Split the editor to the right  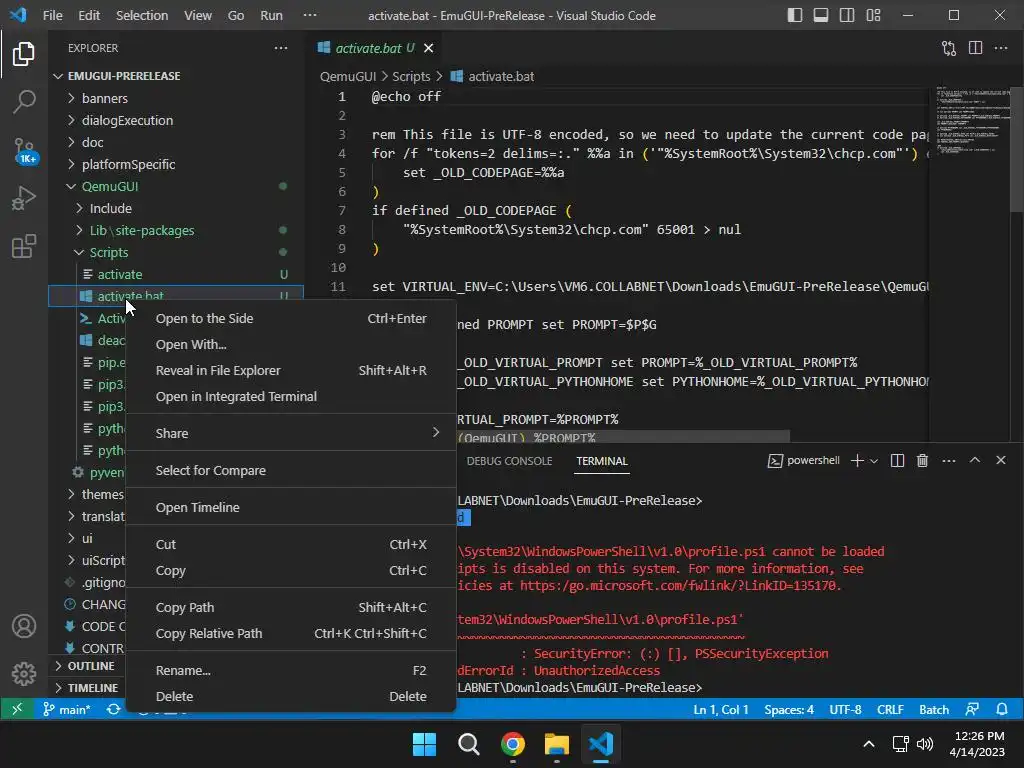pyautogui.click(x=975, y=48)
